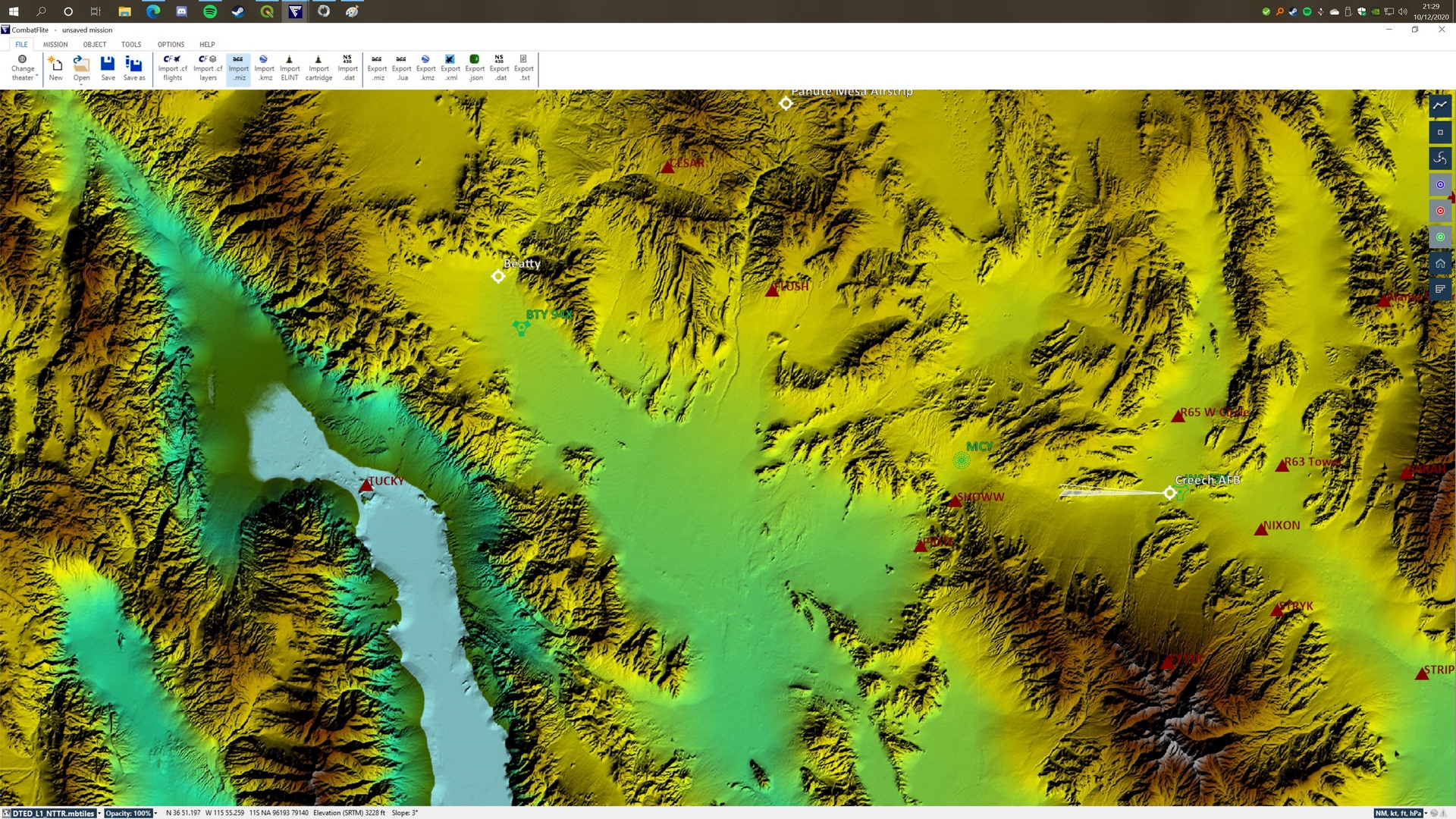Click the New mission button
The width and height of the screenshot is (1456, 819).
pyautogui.click(x=55, y=67)
